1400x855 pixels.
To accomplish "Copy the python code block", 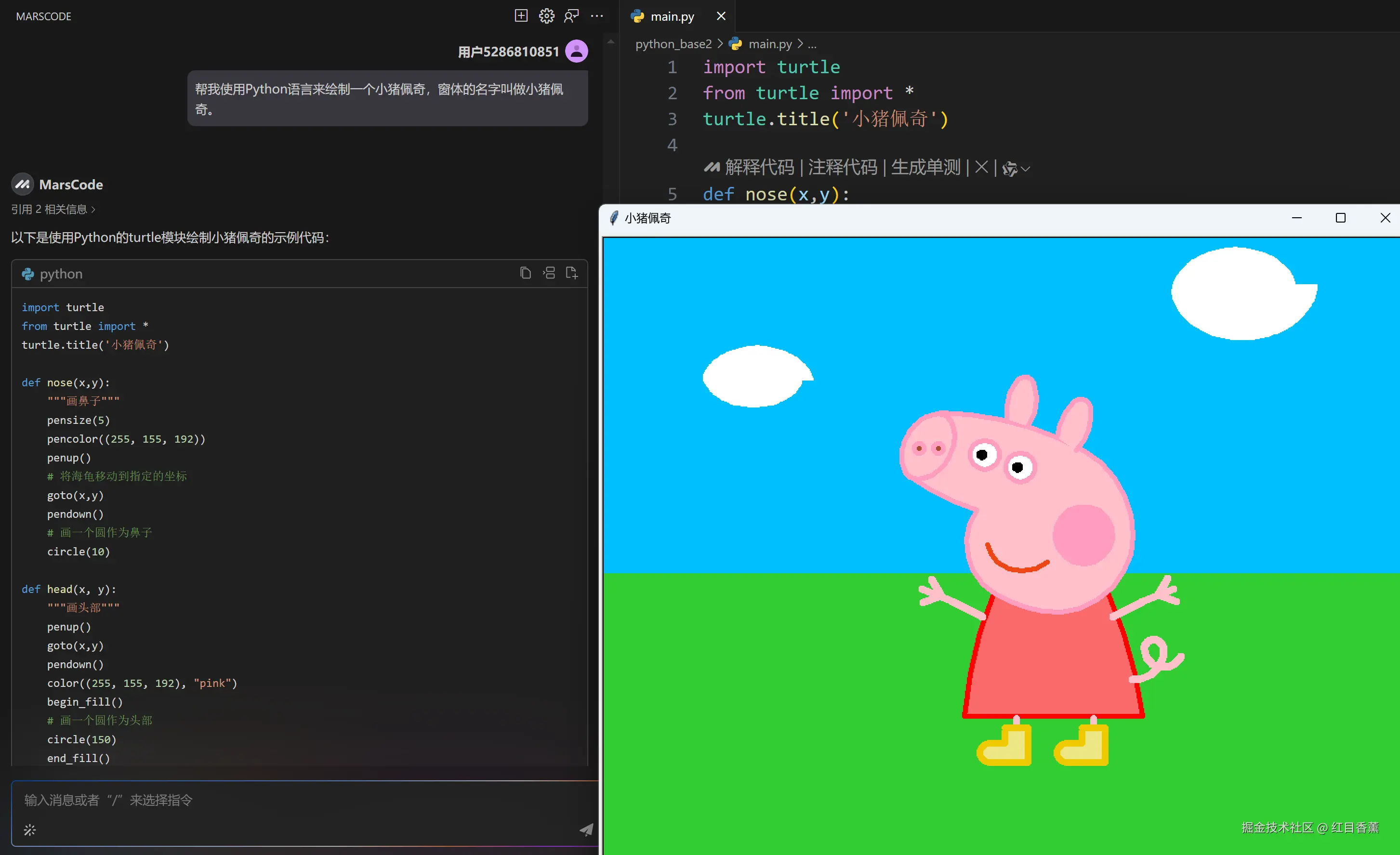I will tap(525, 273).
